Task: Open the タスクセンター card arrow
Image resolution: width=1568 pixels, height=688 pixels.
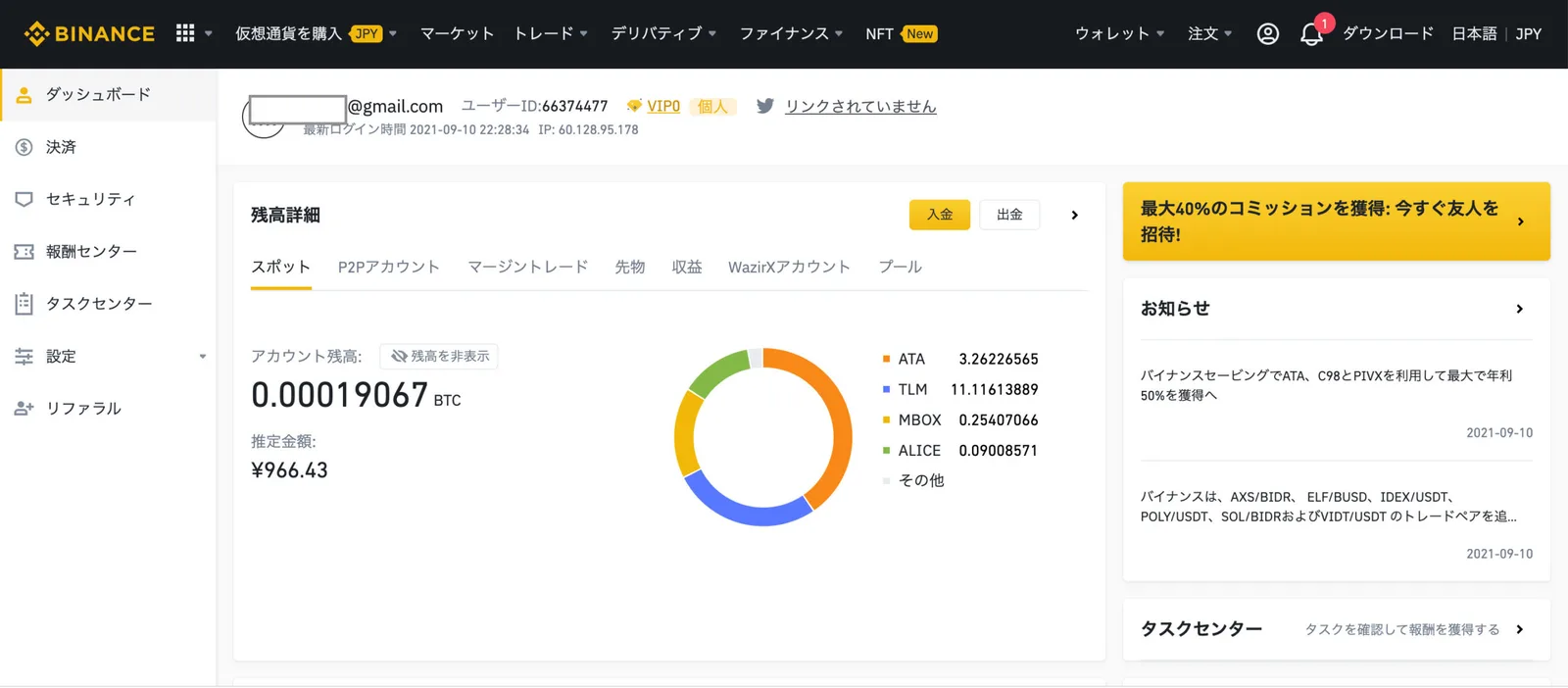Action: point(1519,629)
